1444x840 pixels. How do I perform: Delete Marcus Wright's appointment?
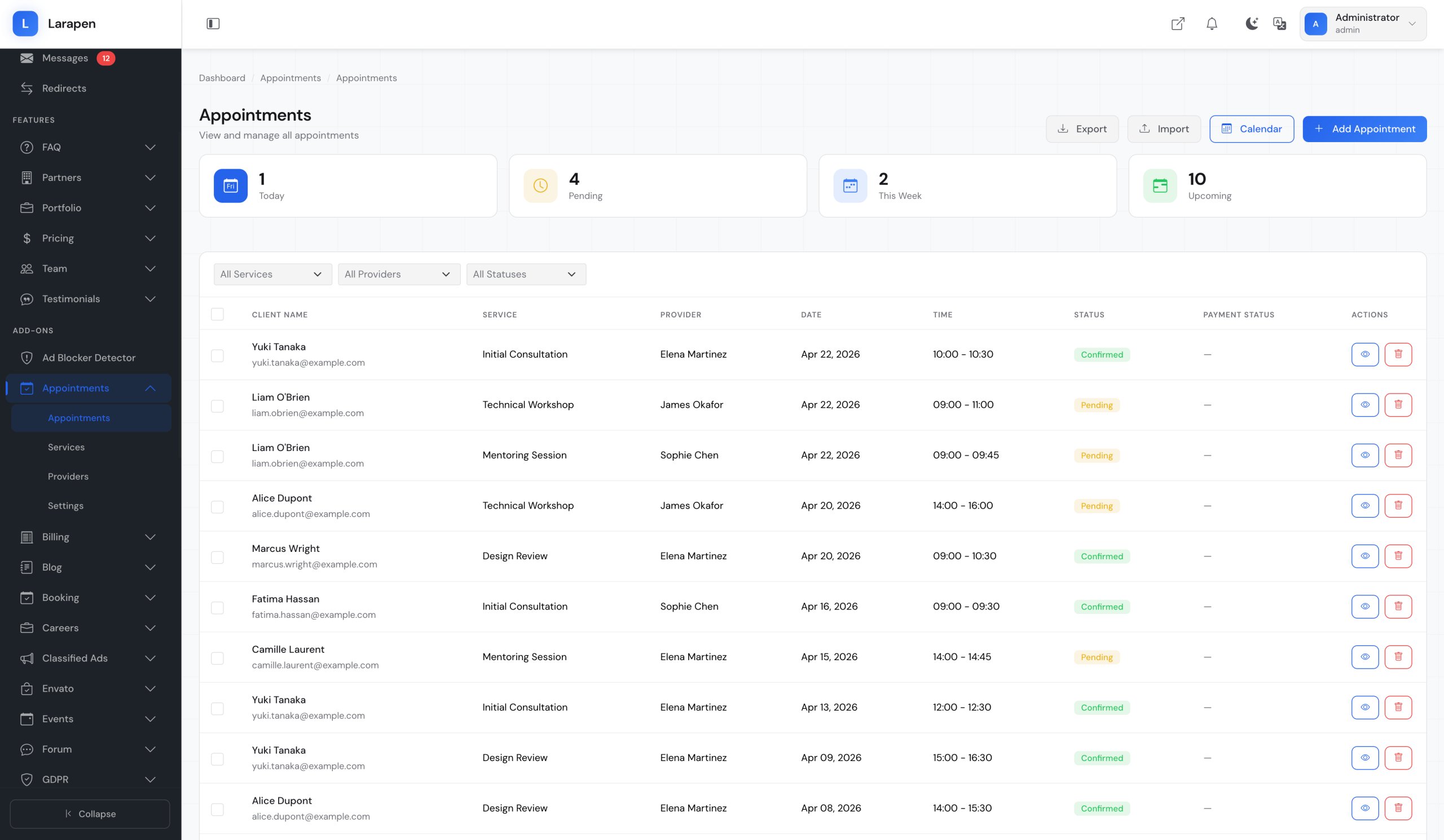click(1398, 556)
